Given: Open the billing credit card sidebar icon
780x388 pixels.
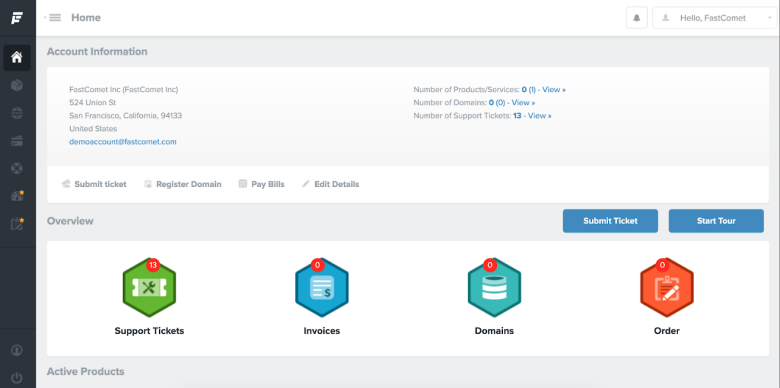Looking at the screenshot, I should (17, 141).
